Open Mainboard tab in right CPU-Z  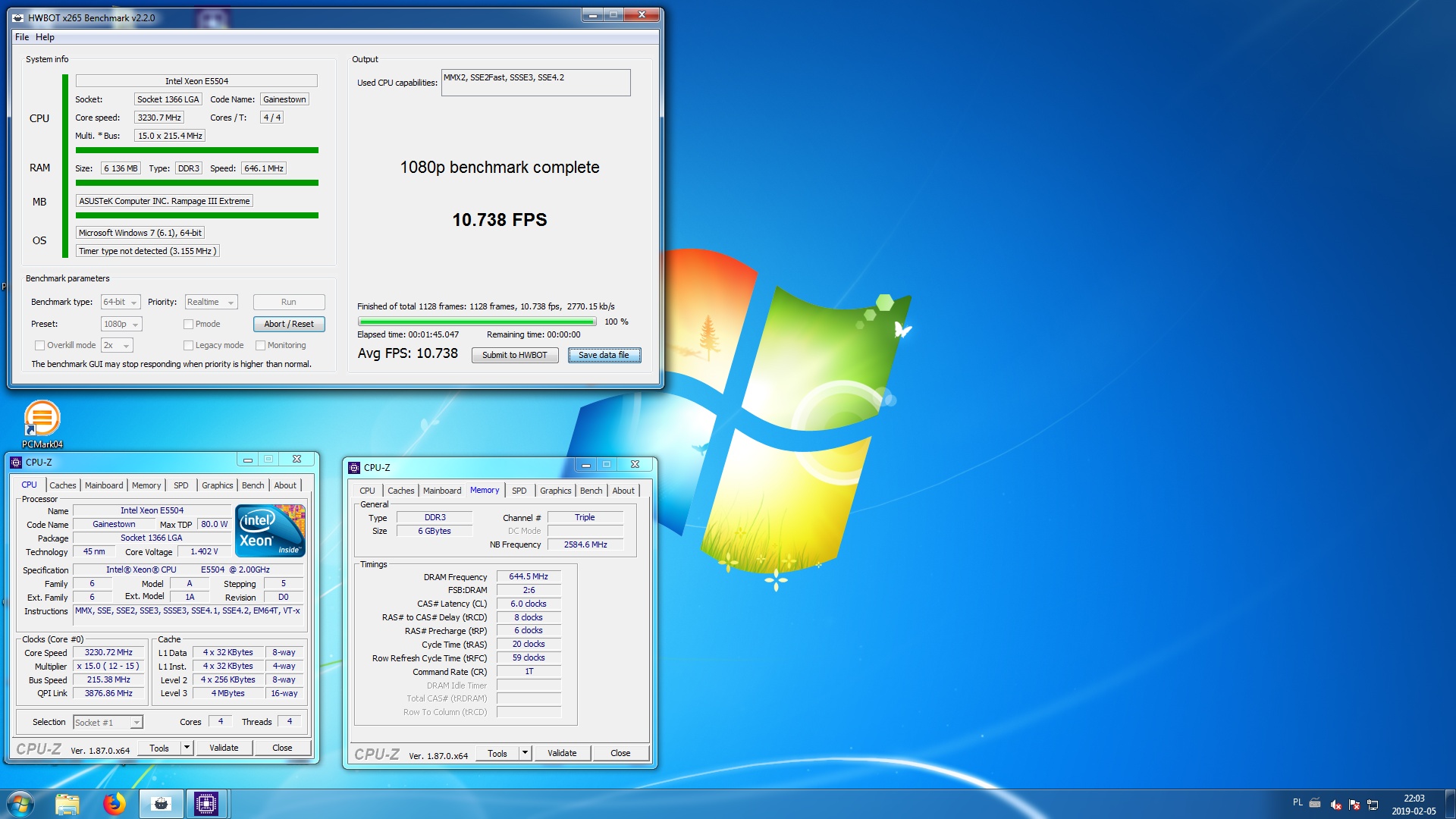(x=442, y=491)
